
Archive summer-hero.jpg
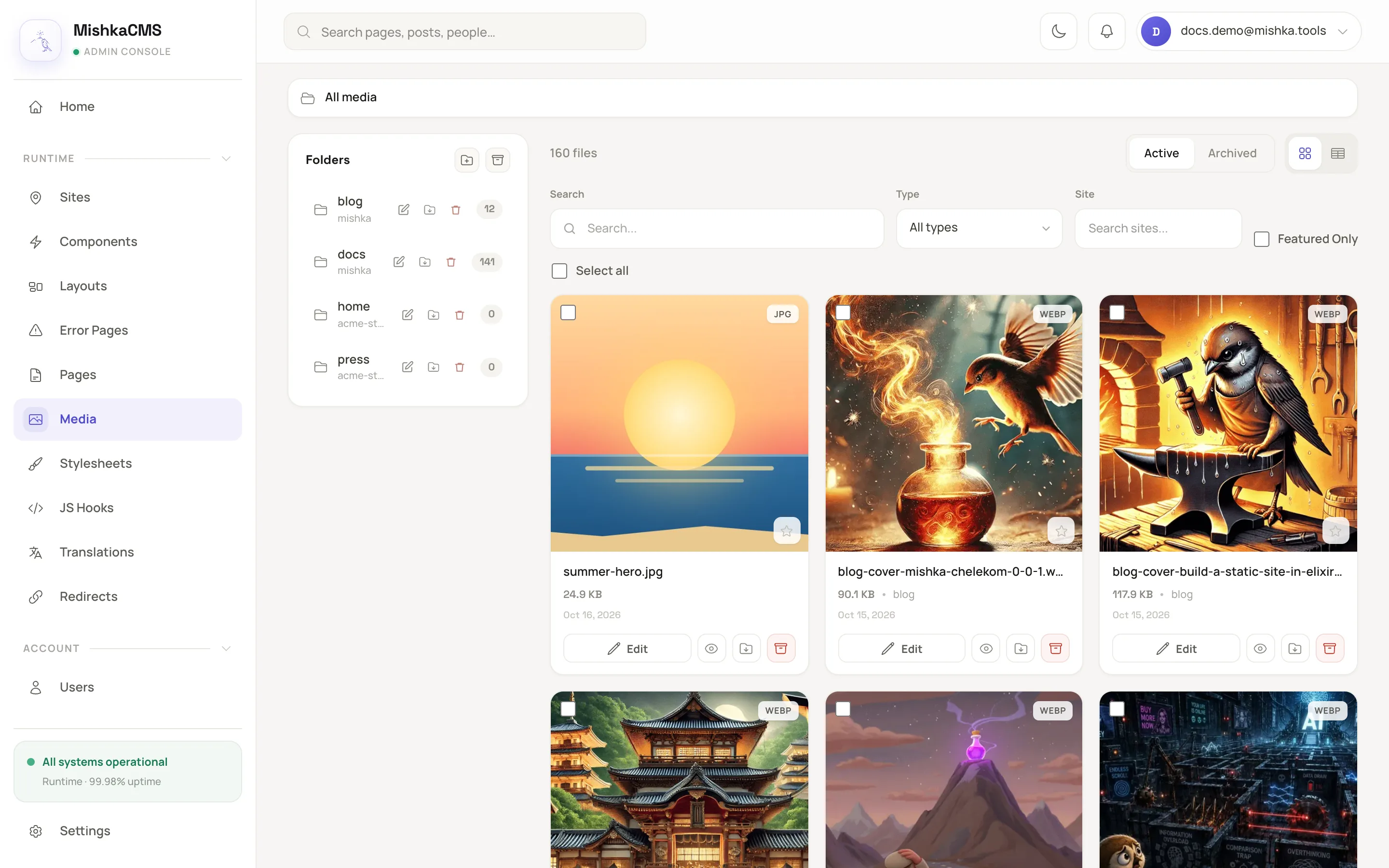pyautogui.click(x=781, y=649)
